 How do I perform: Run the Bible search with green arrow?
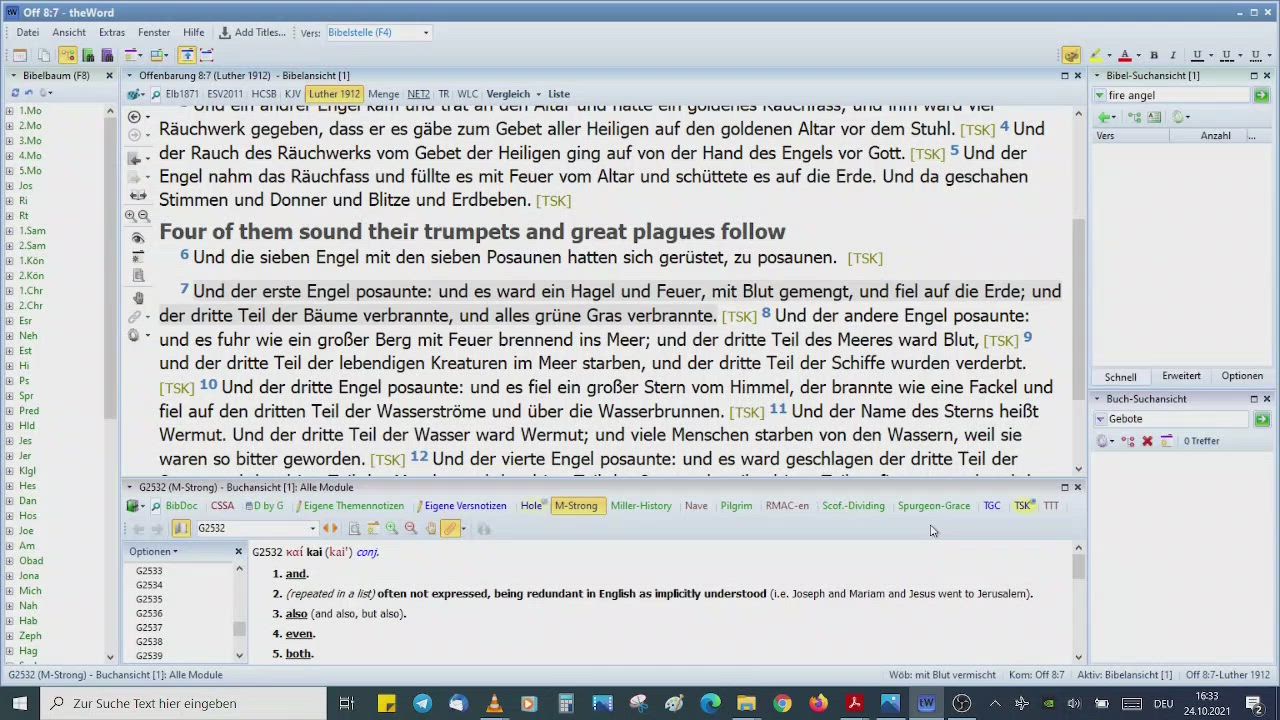[x=1261, y=95]
